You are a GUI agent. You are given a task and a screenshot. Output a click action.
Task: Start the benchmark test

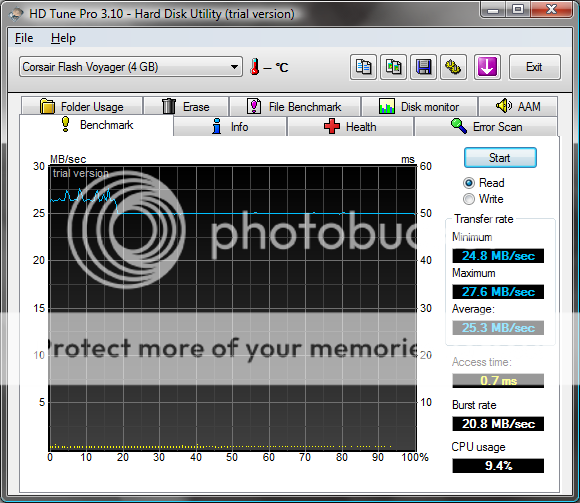(500, 158)
